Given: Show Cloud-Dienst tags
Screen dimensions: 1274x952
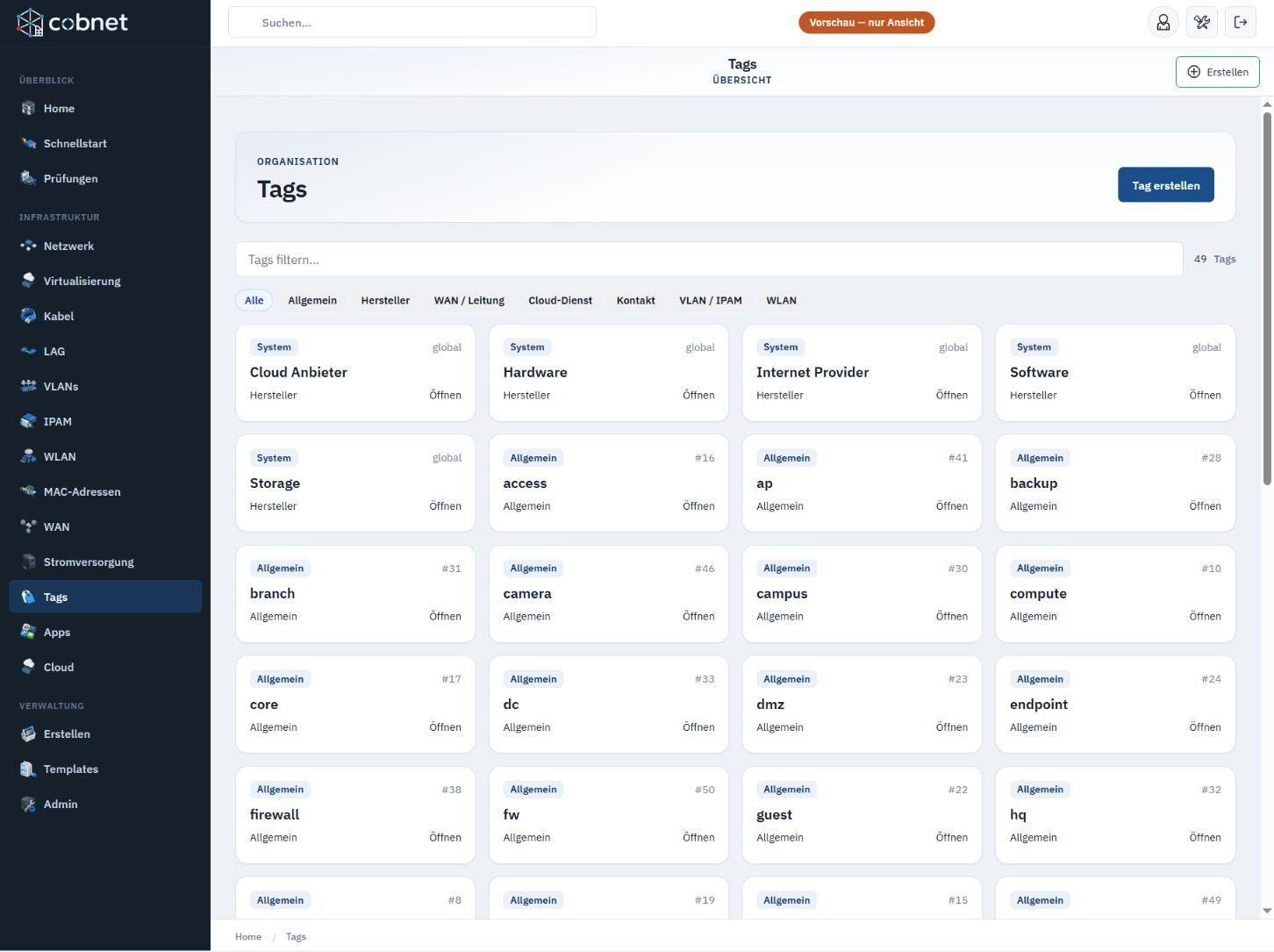Looking at the screenshot, I should coord(560,301).
